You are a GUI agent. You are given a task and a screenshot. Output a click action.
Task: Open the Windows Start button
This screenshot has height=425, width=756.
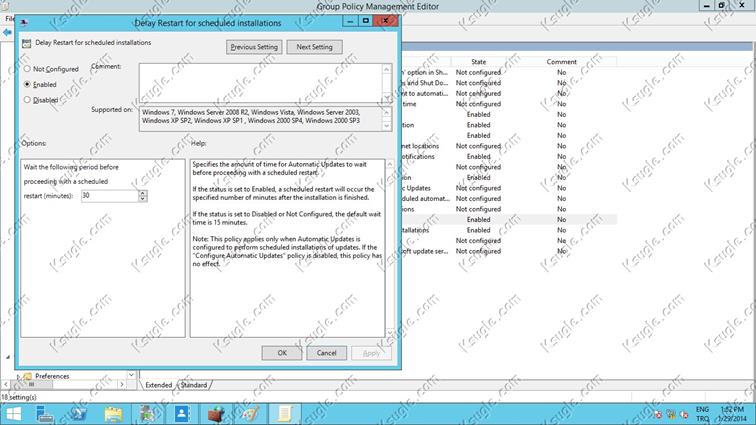tap(14, 414)
